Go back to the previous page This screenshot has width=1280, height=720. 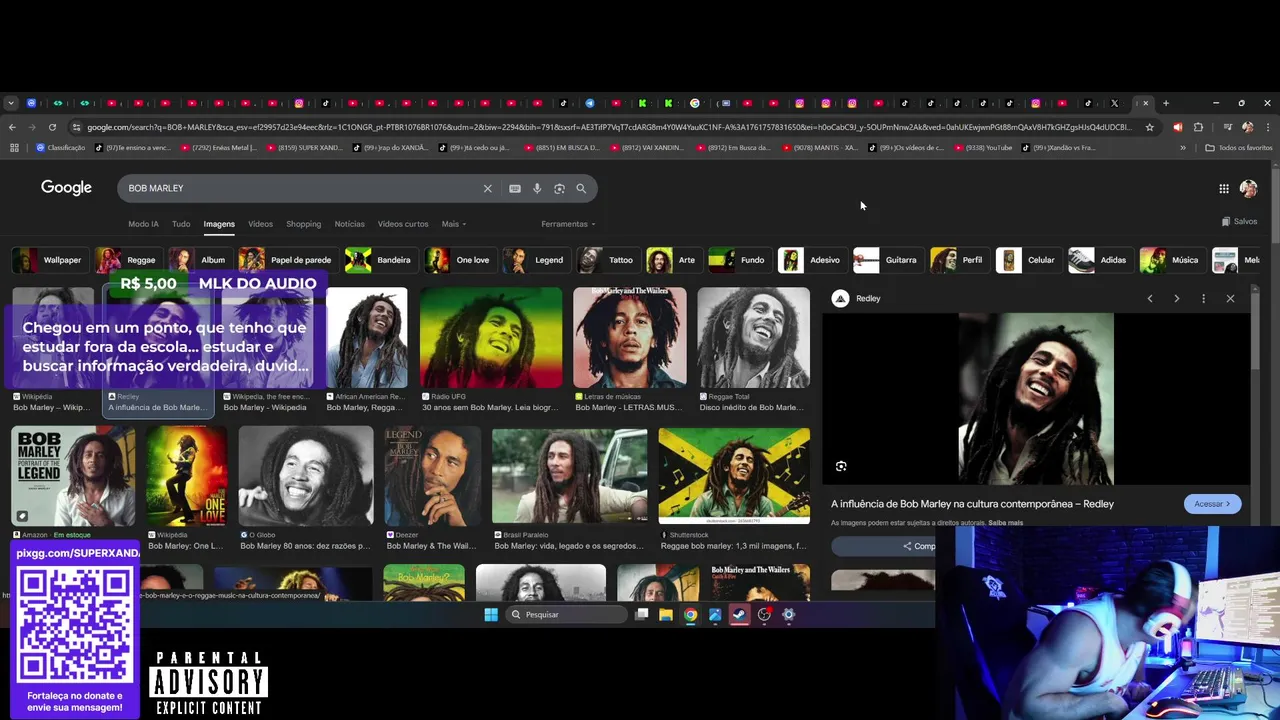click(x=12, y=127)
